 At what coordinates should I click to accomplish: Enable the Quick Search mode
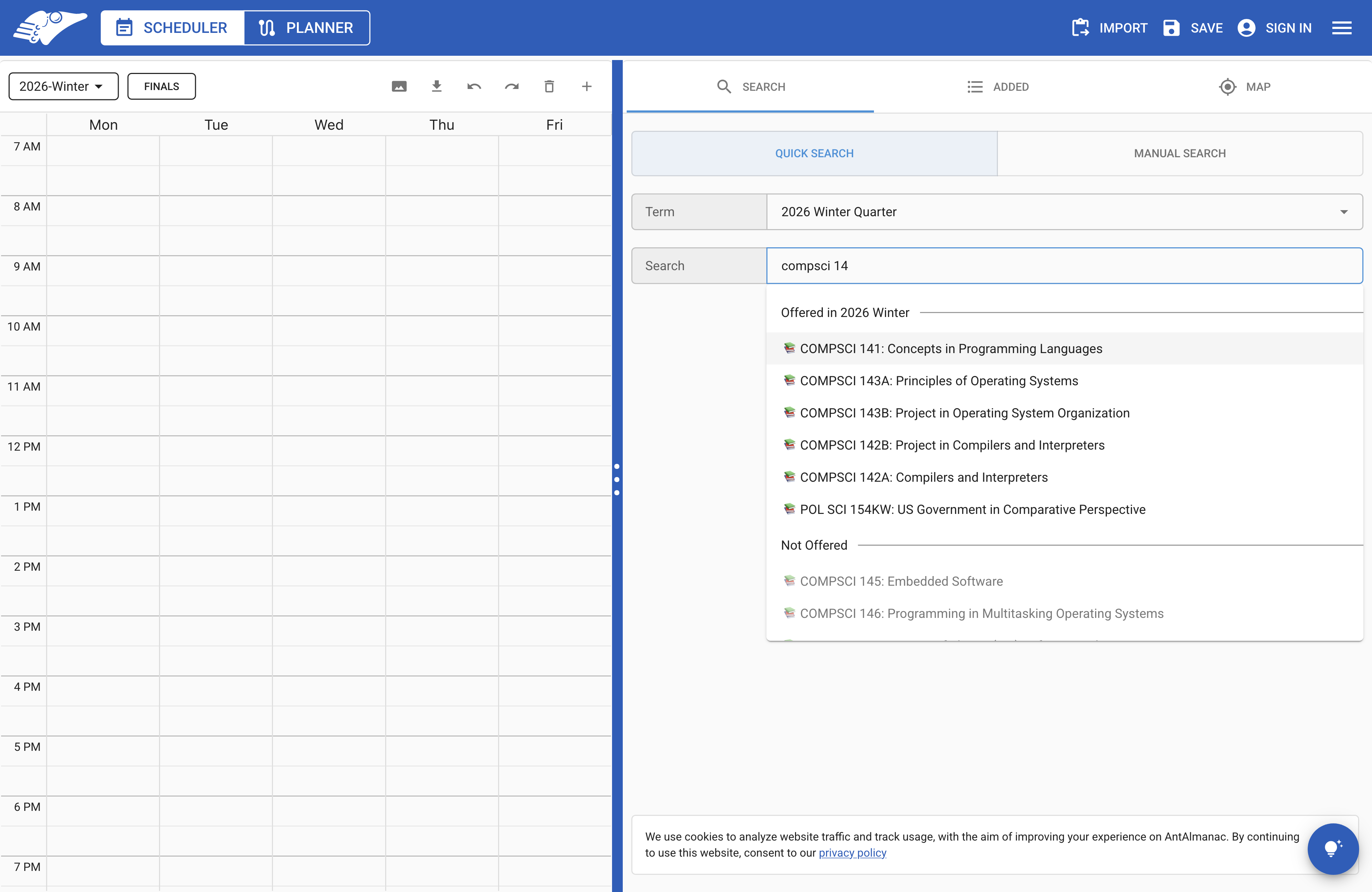point(814,153)
